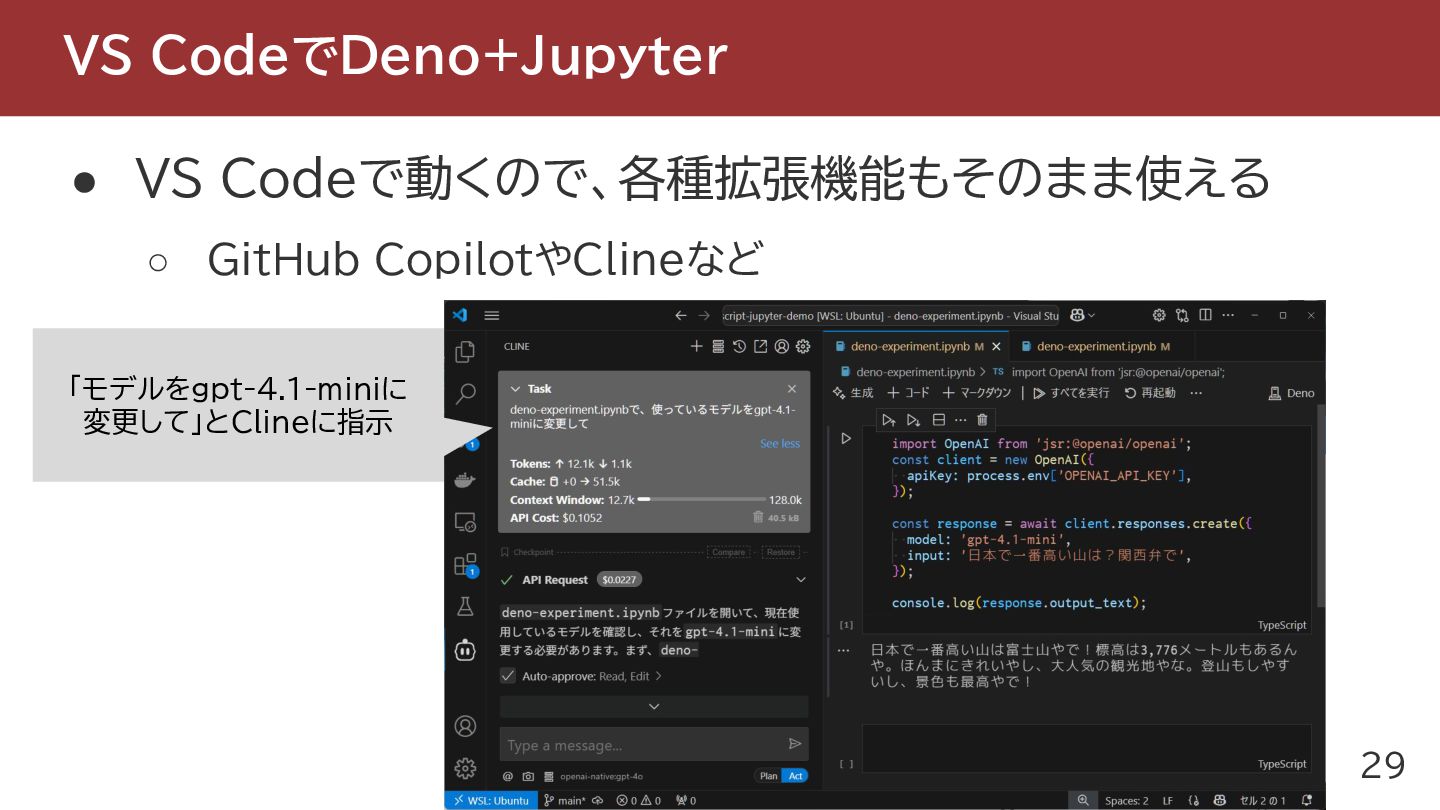Go forward with title bar arrow

pos(705,315)
